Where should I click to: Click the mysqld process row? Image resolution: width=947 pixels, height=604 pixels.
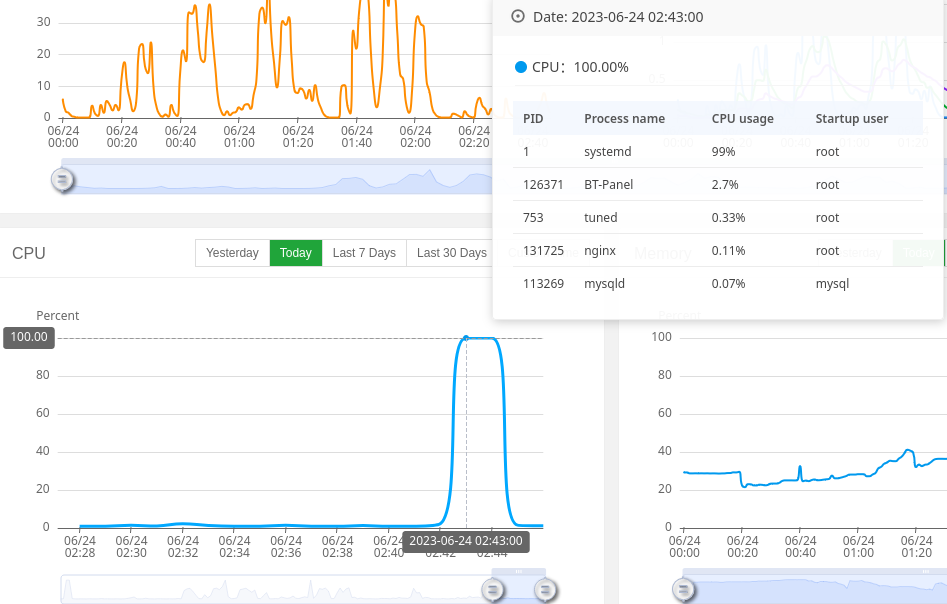717,284
